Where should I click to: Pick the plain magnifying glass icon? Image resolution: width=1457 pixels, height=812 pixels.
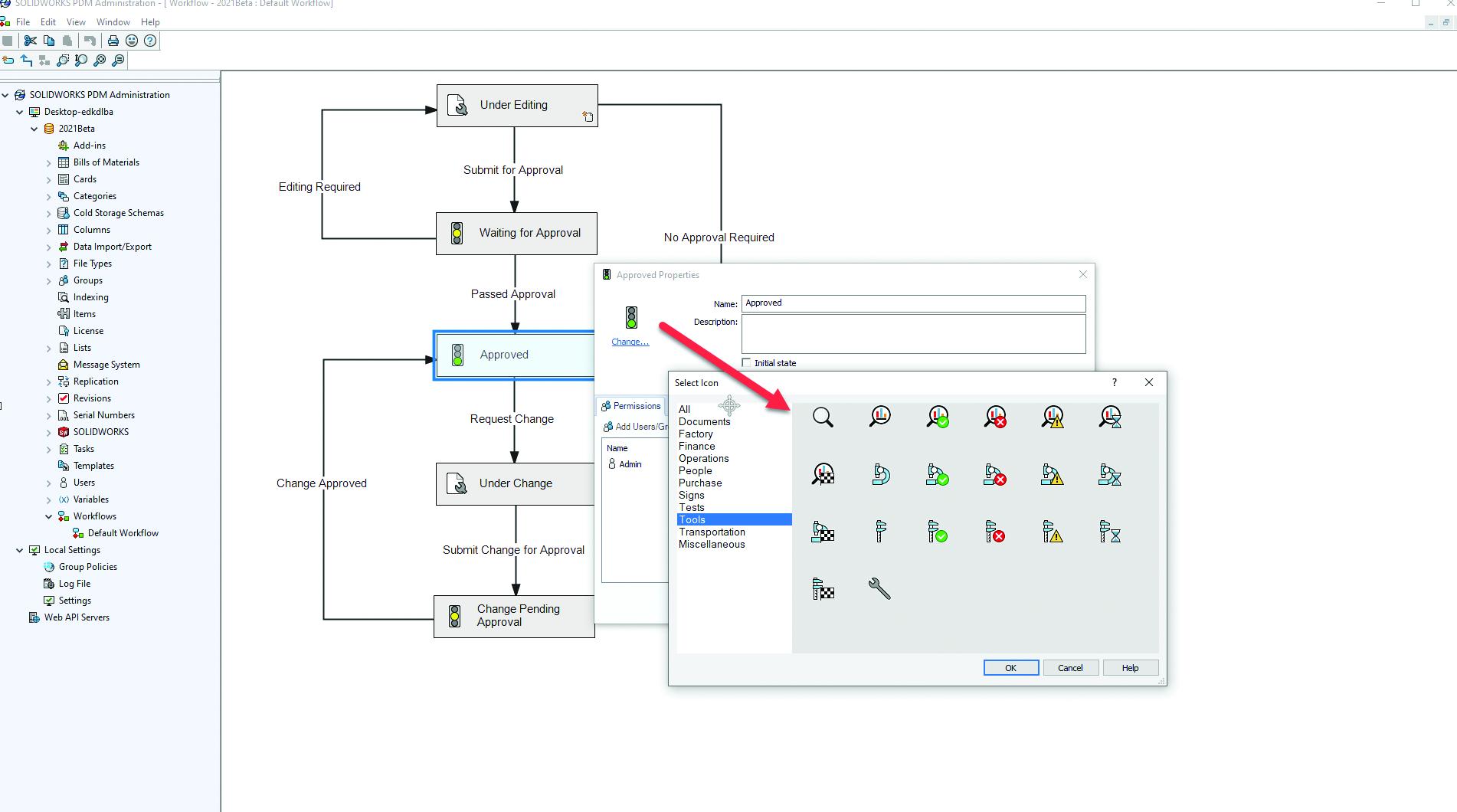point(823,417)
